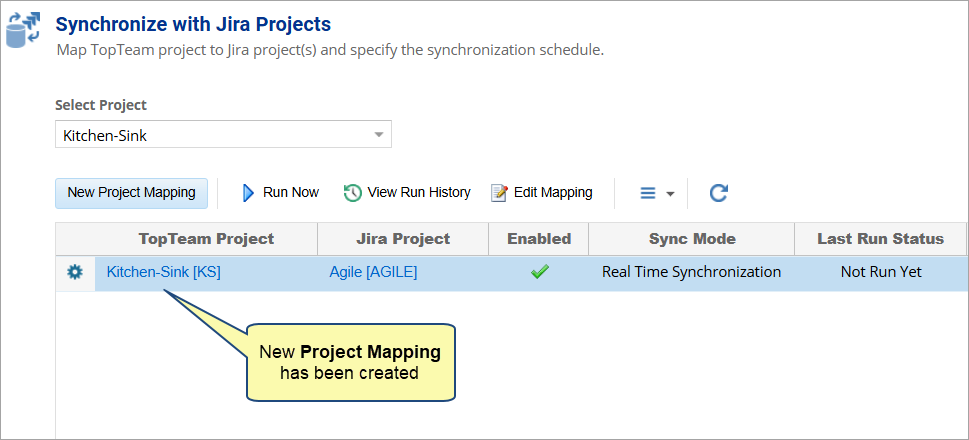
Task: Open the Kitchen-Sink [KS] project link
Action: (x=163, y=272)
